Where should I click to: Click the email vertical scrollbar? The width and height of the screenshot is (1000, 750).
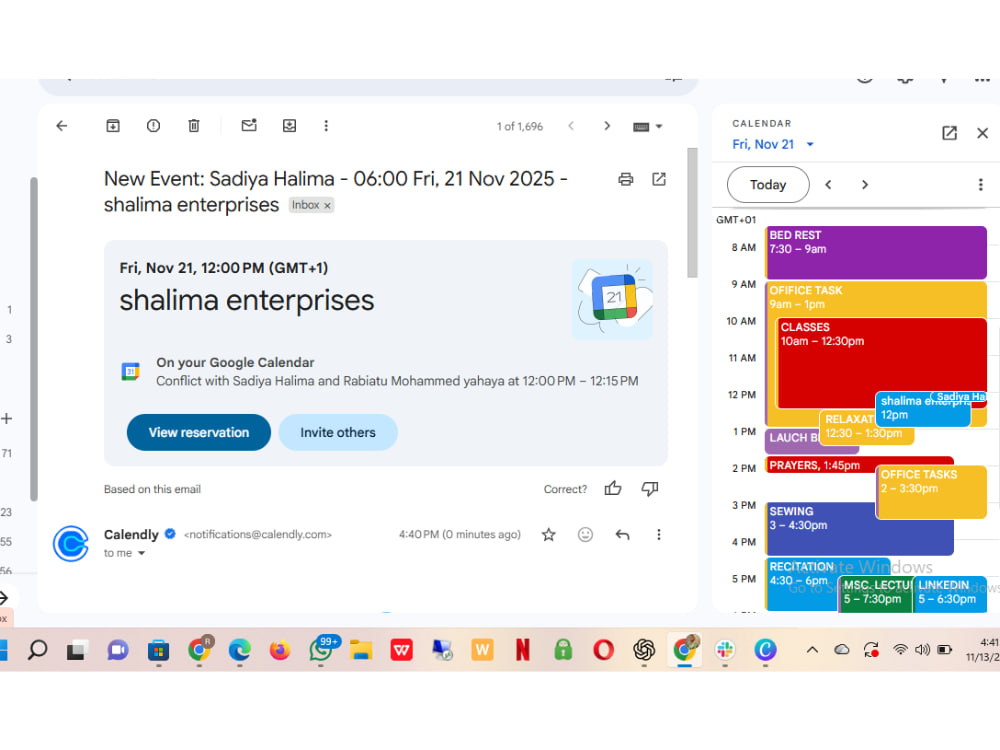pyautogui.click(x=692, y=212)
